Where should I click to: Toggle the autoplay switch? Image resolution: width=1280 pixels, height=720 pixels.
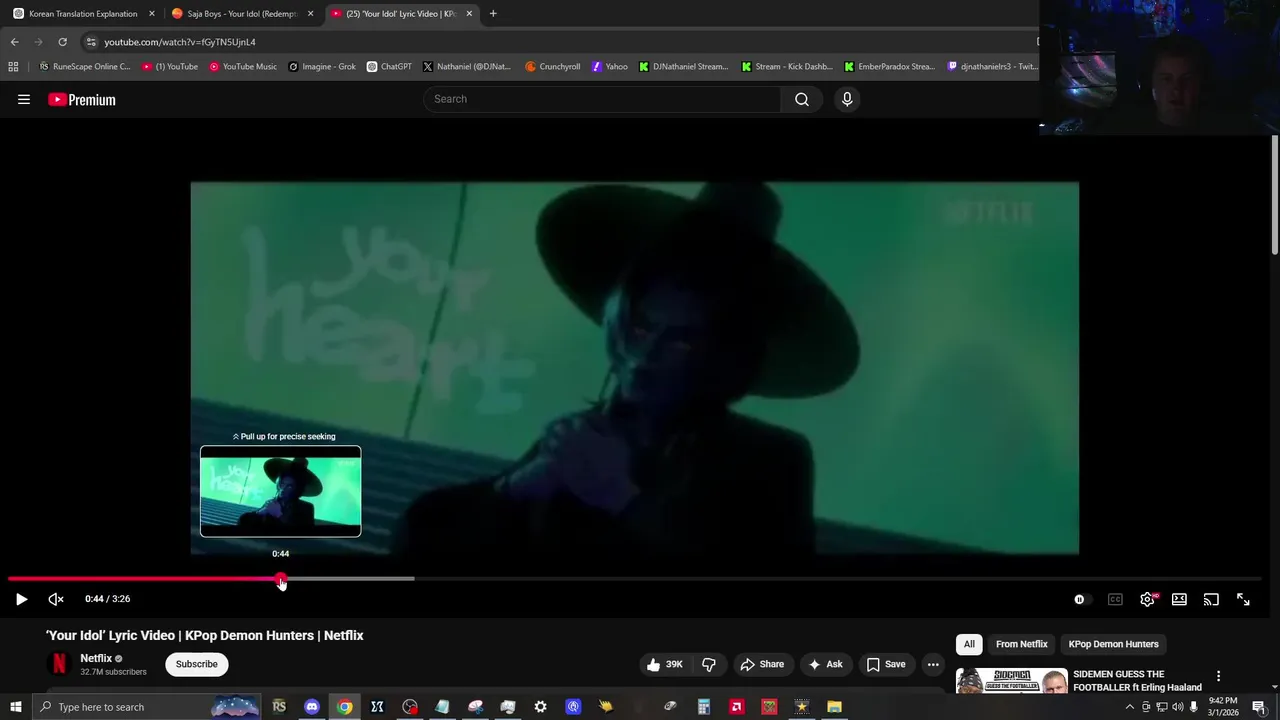click(1083, 599)
